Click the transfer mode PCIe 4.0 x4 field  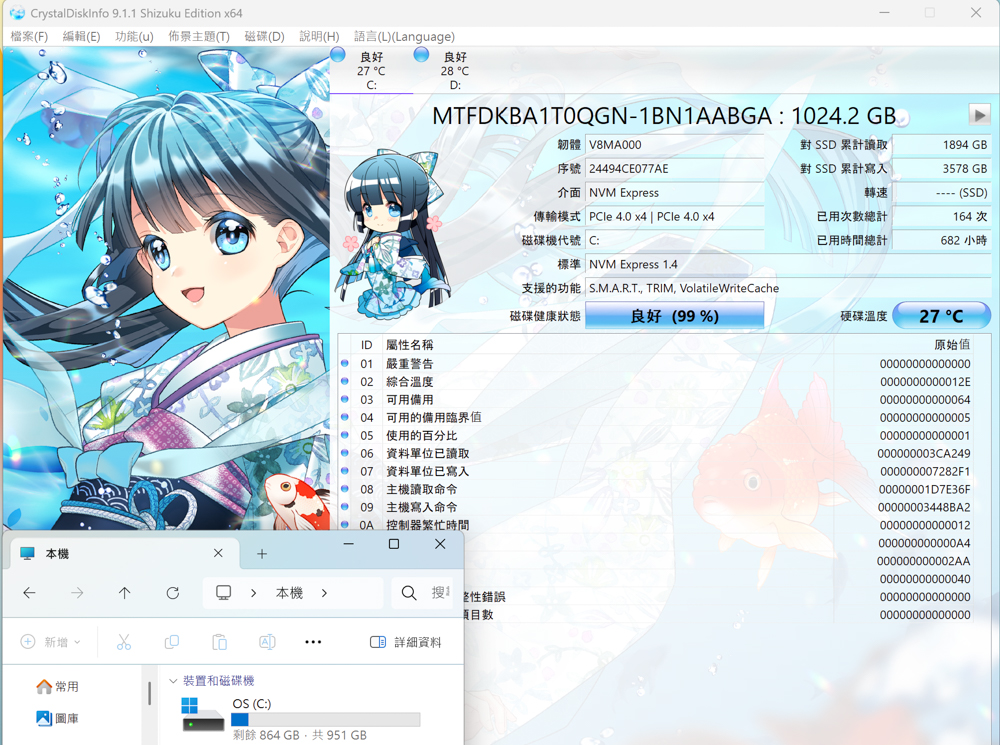(675, 216)
